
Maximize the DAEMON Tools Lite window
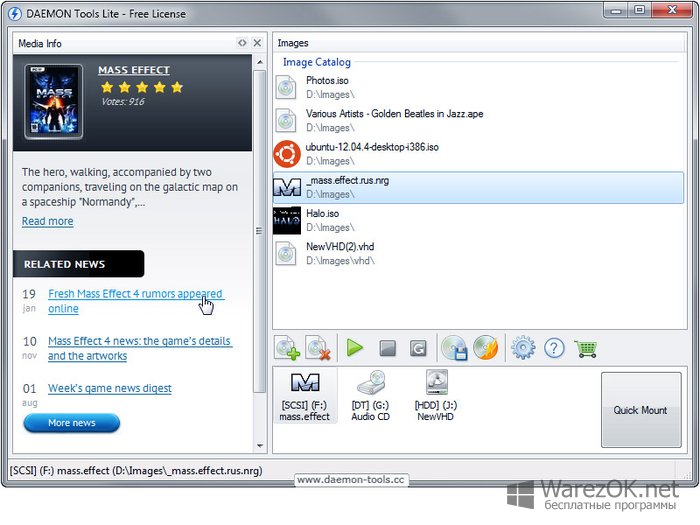(x=640, y=10)
